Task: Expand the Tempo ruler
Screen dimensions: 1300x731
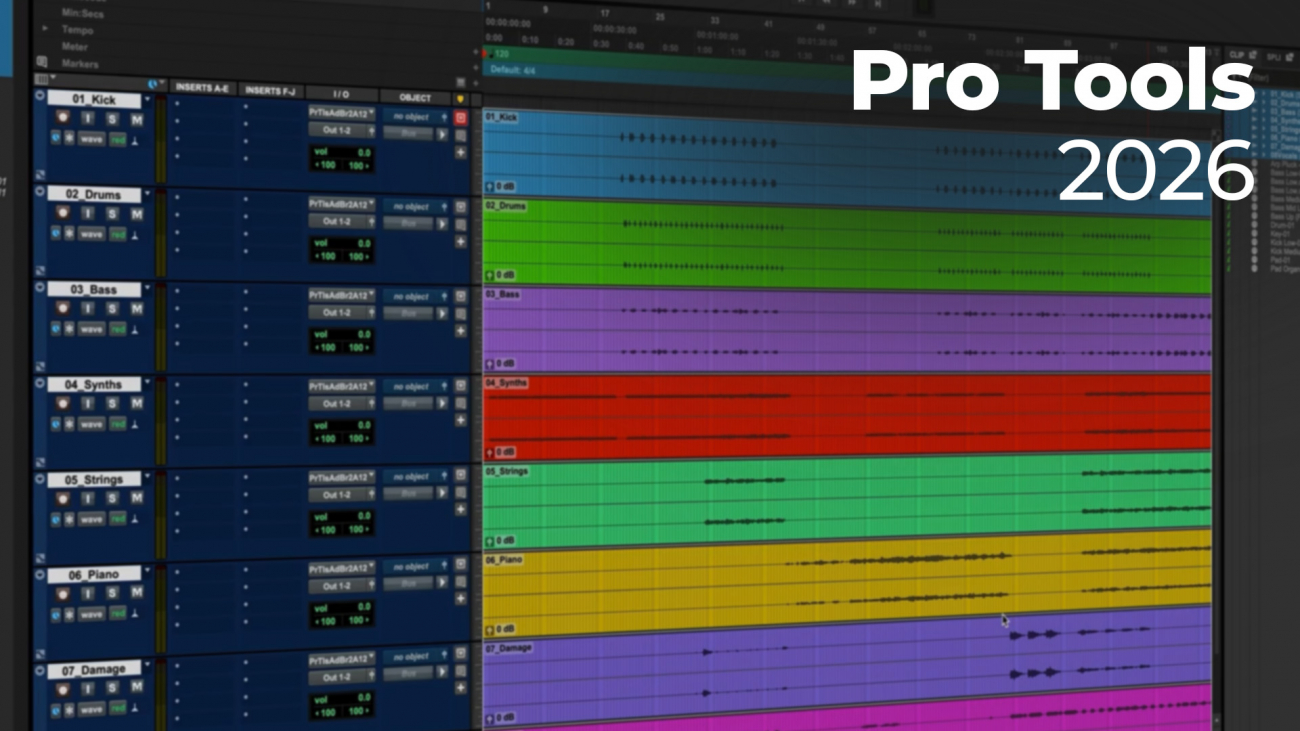Action: click(44, 29)
